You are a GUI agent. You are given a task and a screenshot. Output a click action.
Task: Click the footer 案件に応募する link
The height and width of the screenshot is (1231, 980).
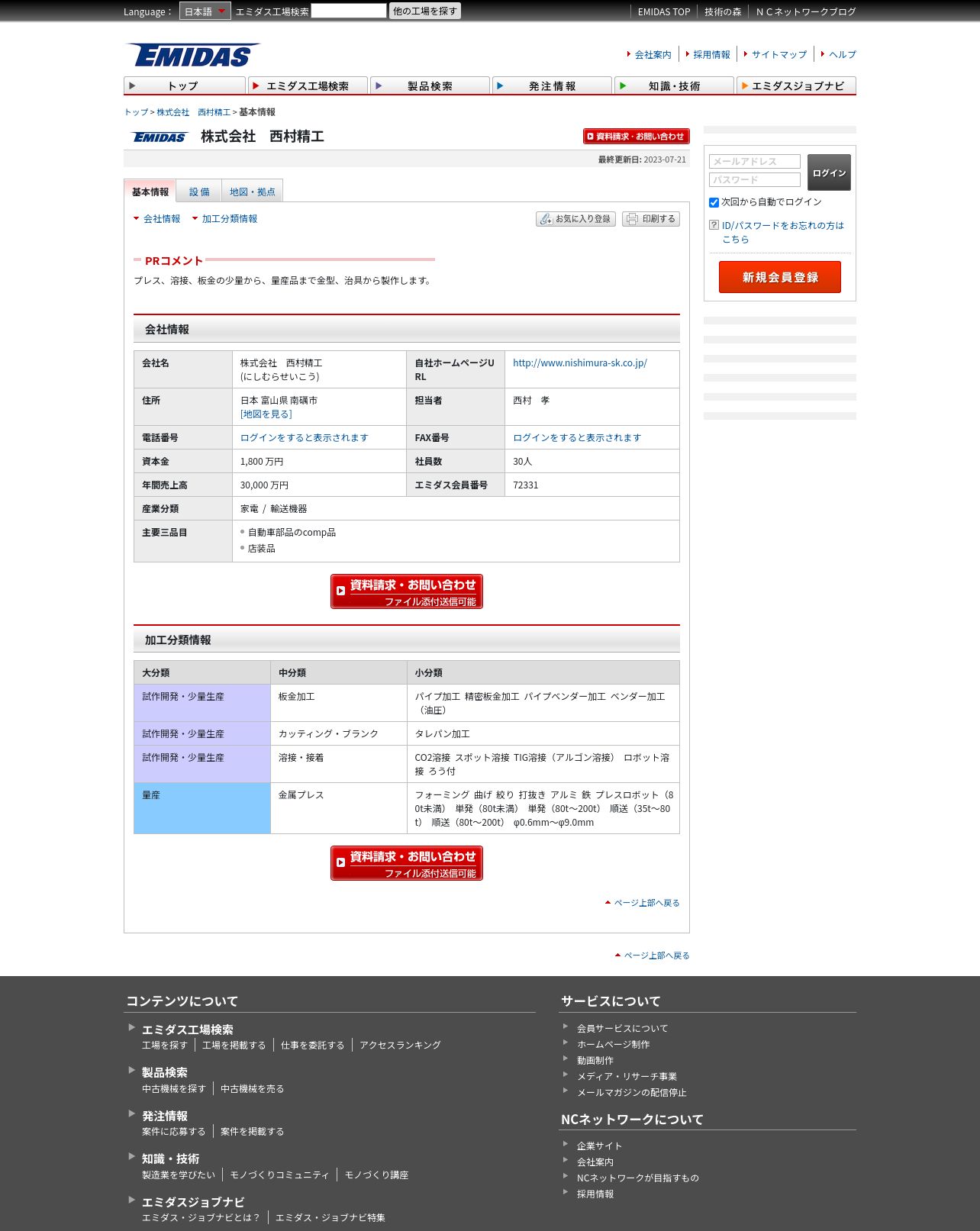[174, 1132]
